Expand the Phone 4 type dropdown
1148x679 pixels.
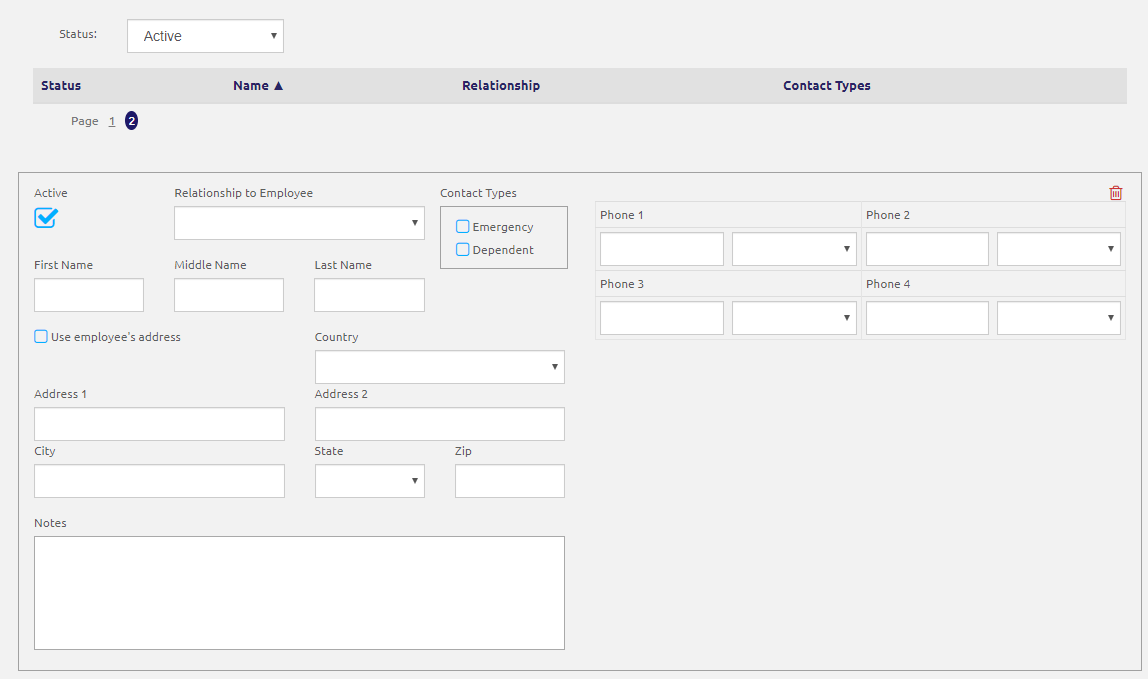1058,317
